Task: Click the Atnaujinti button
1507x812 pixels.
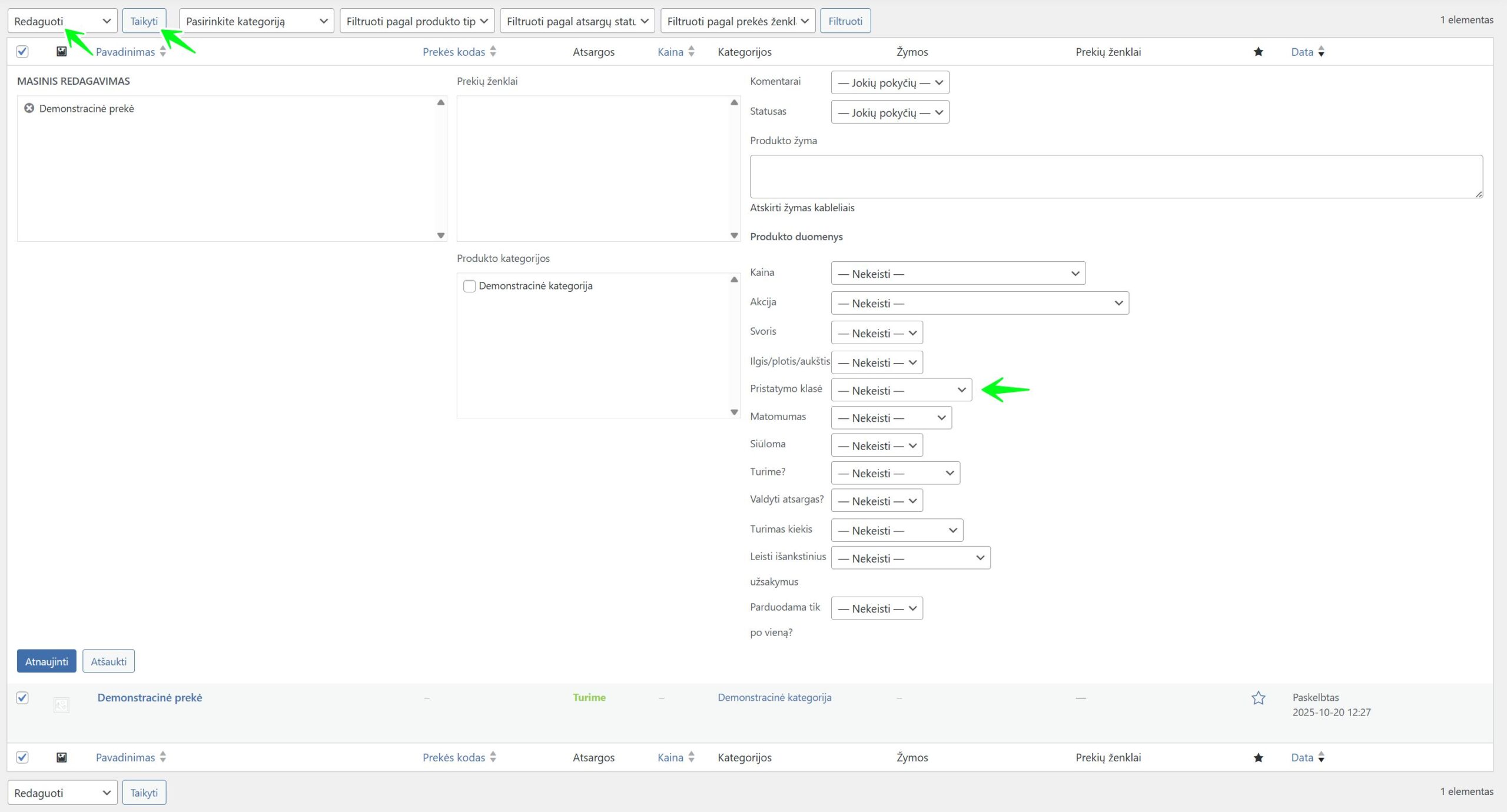Action: click(47, 661)
